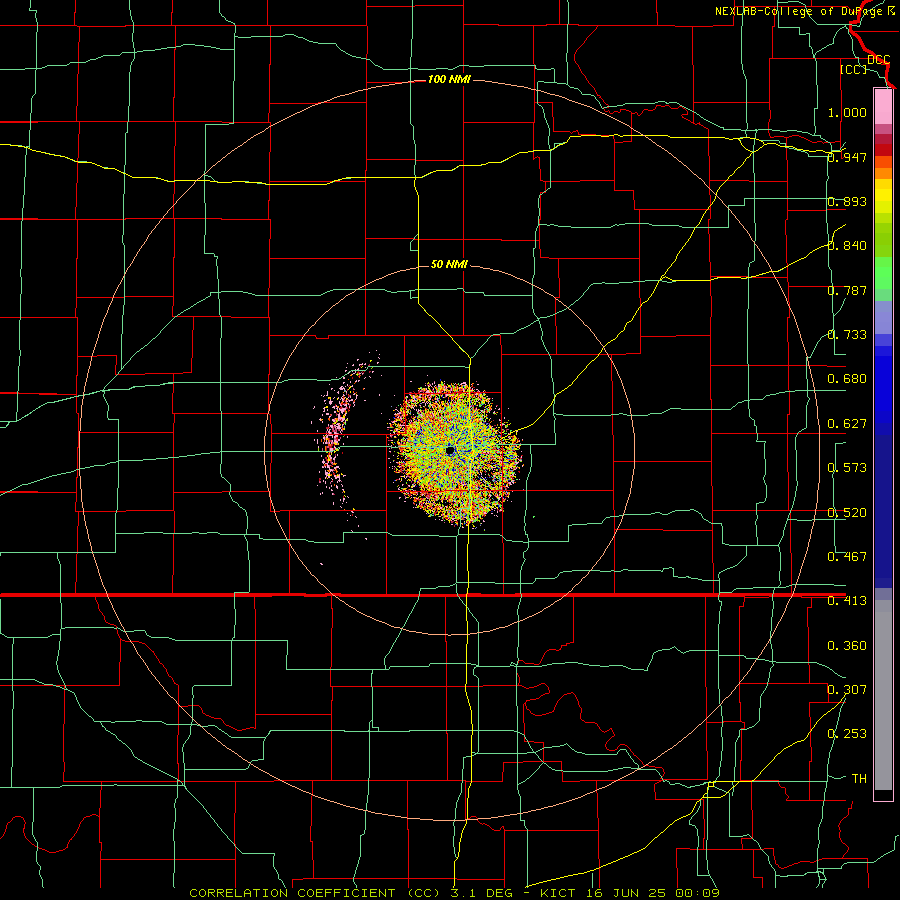Click the Correlation Coefficient KICT caption text
The image size is (900, 900).
454,893
